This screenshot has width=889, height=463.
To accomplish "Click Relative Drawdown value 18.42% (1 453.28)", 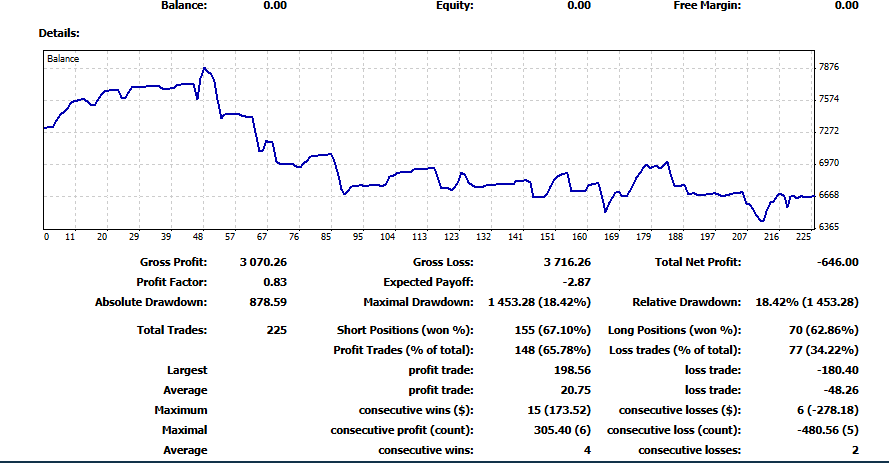I will pyautogui.click(x=807, y=302).
